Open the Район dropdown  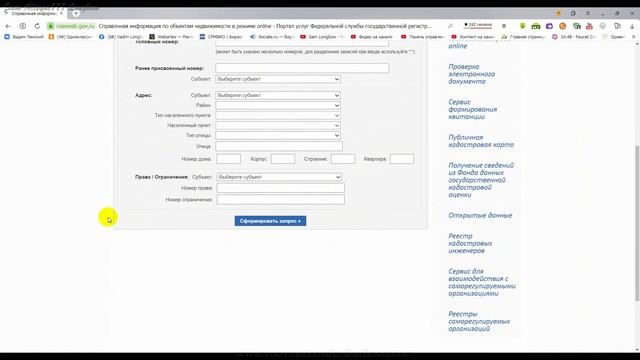pyautogui.click(x=278, y=105)
